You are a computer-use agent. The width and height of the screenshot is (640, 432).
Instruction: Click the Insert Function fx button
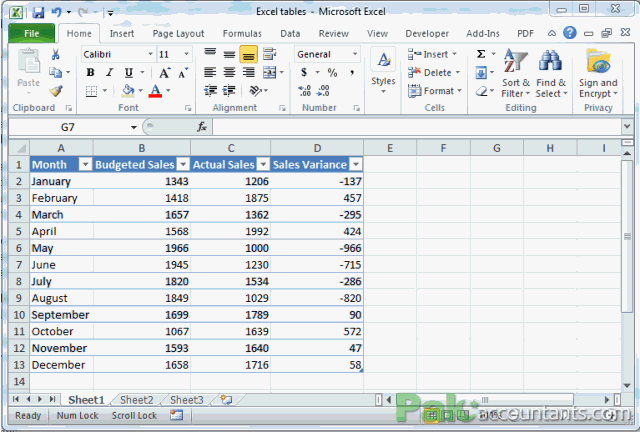(202, 127)
